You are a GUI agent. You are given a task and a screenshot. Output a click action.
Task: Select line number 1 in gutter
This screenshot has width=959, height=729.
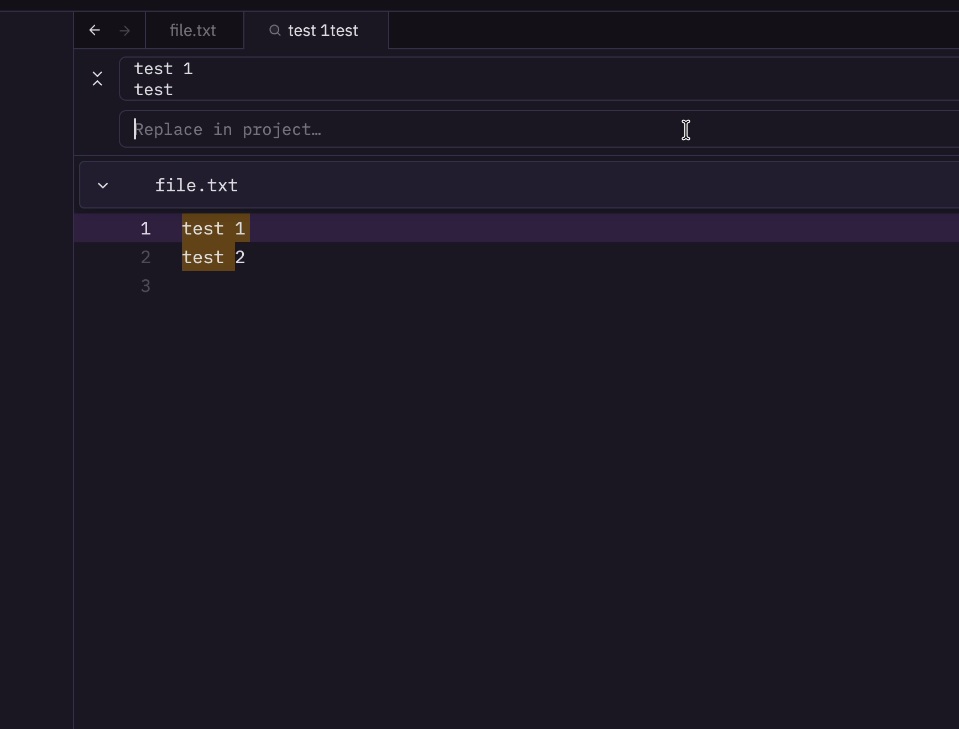tap(146, 229)
